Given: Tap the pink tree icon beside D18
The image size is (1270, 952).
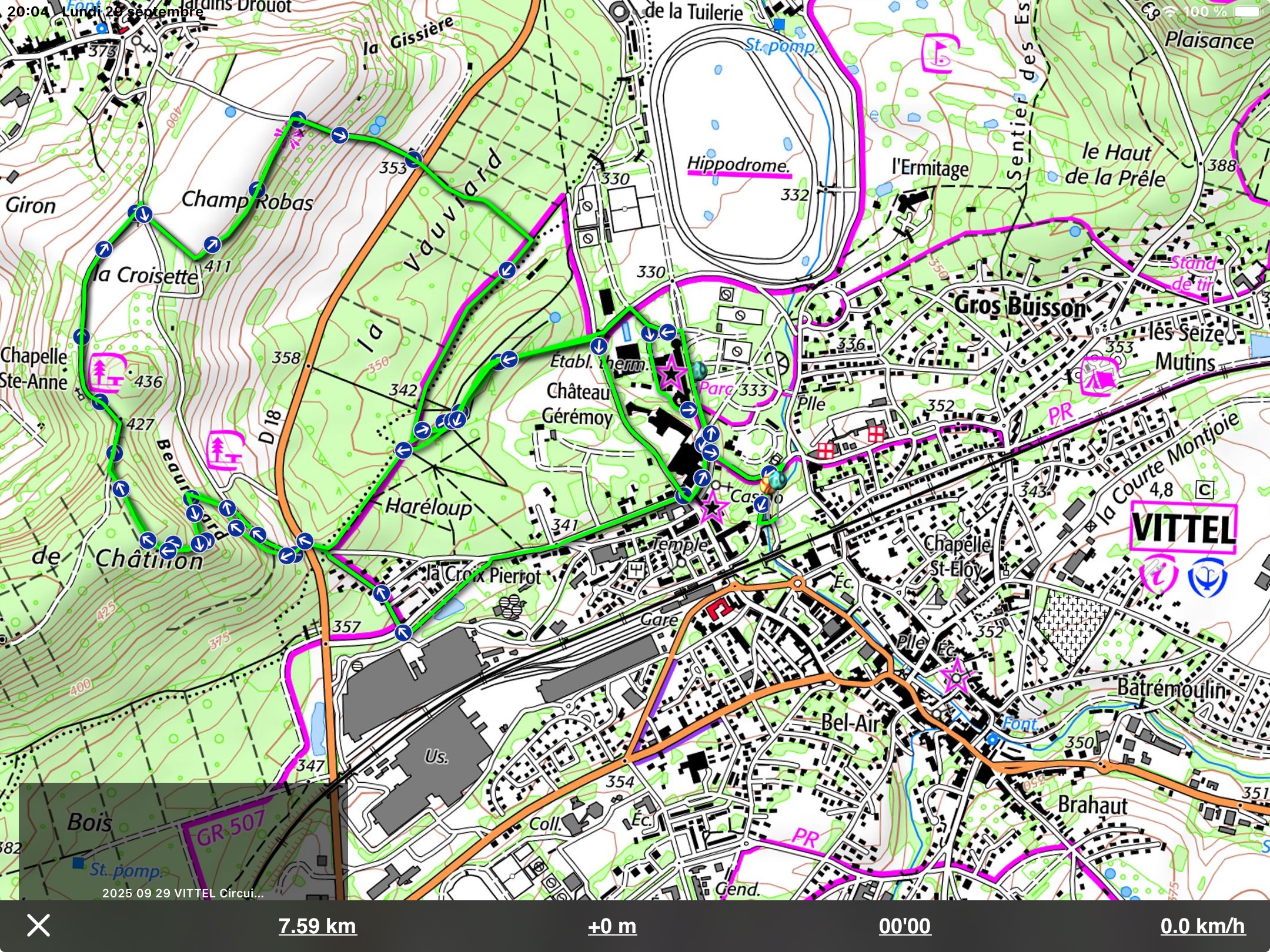Looking at the screenshot, I should [225, 450].
